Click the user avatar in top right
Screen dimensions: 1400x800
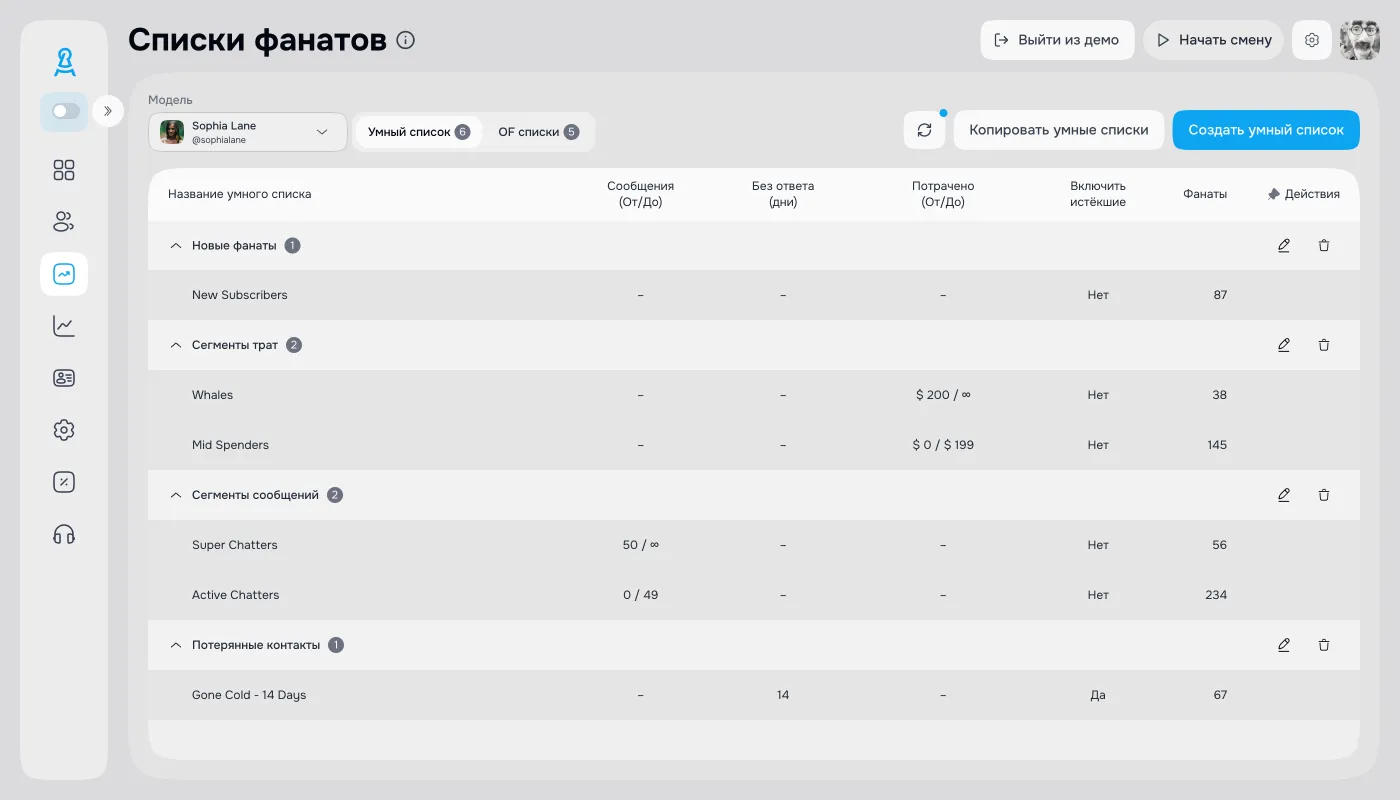(x=1359, y=40)
